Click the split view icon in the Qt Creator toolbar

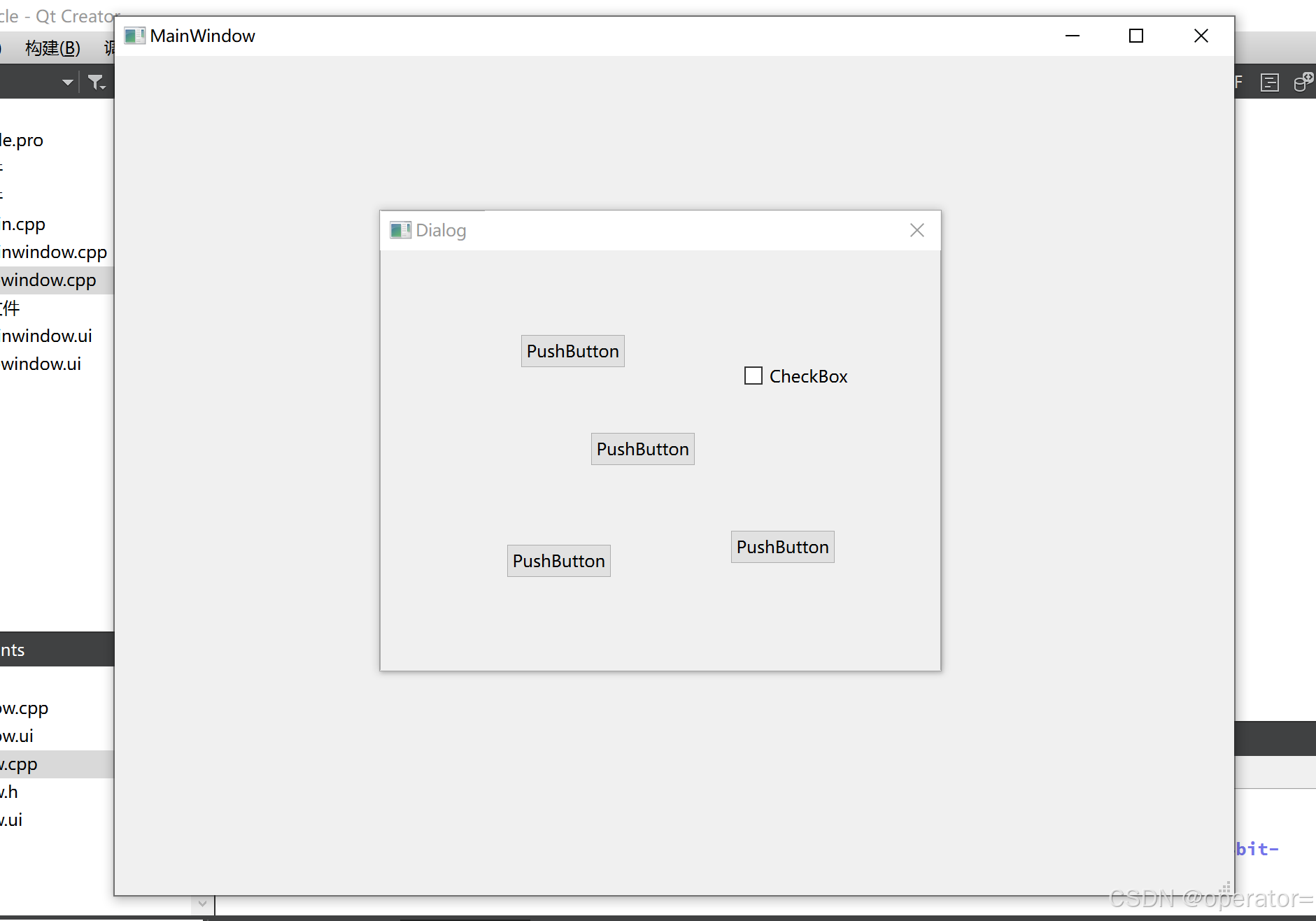coord(1270,83)
